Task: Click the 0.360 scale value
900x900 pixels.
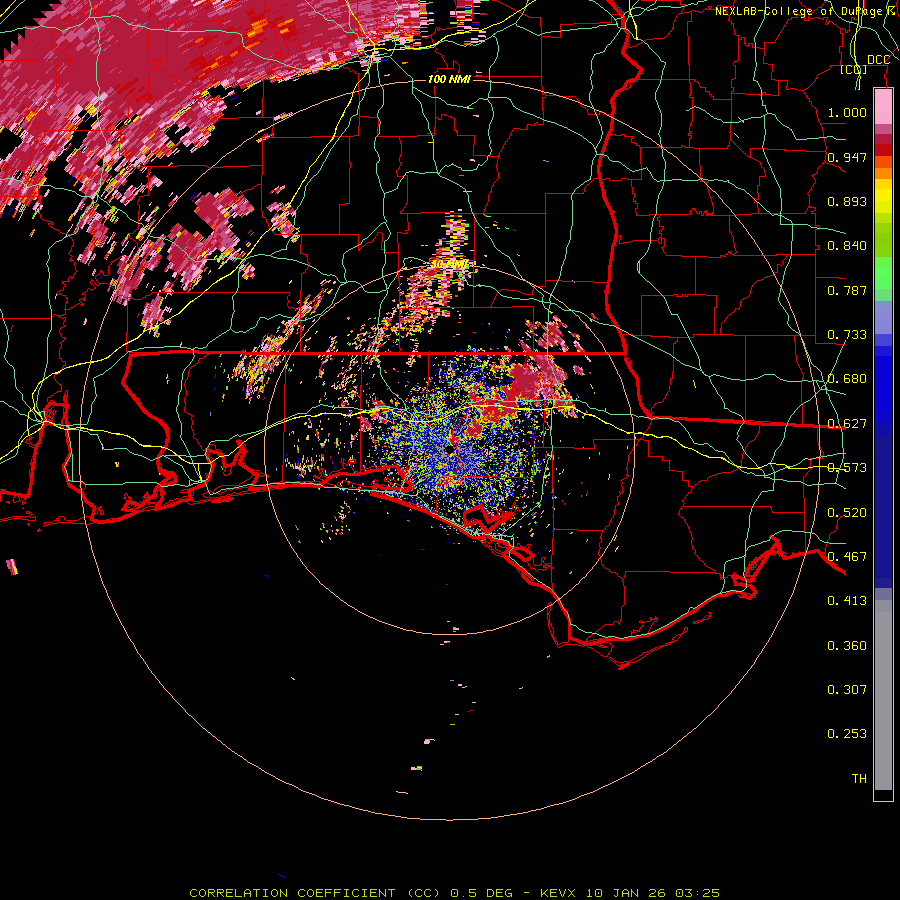Action: tap(847, 646)
